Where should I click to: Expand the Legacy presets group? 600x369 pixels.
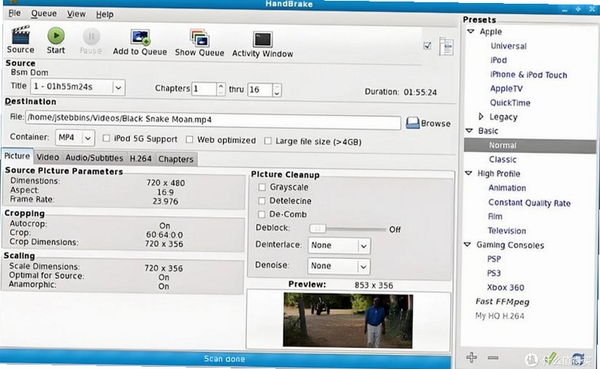[481, 116]
